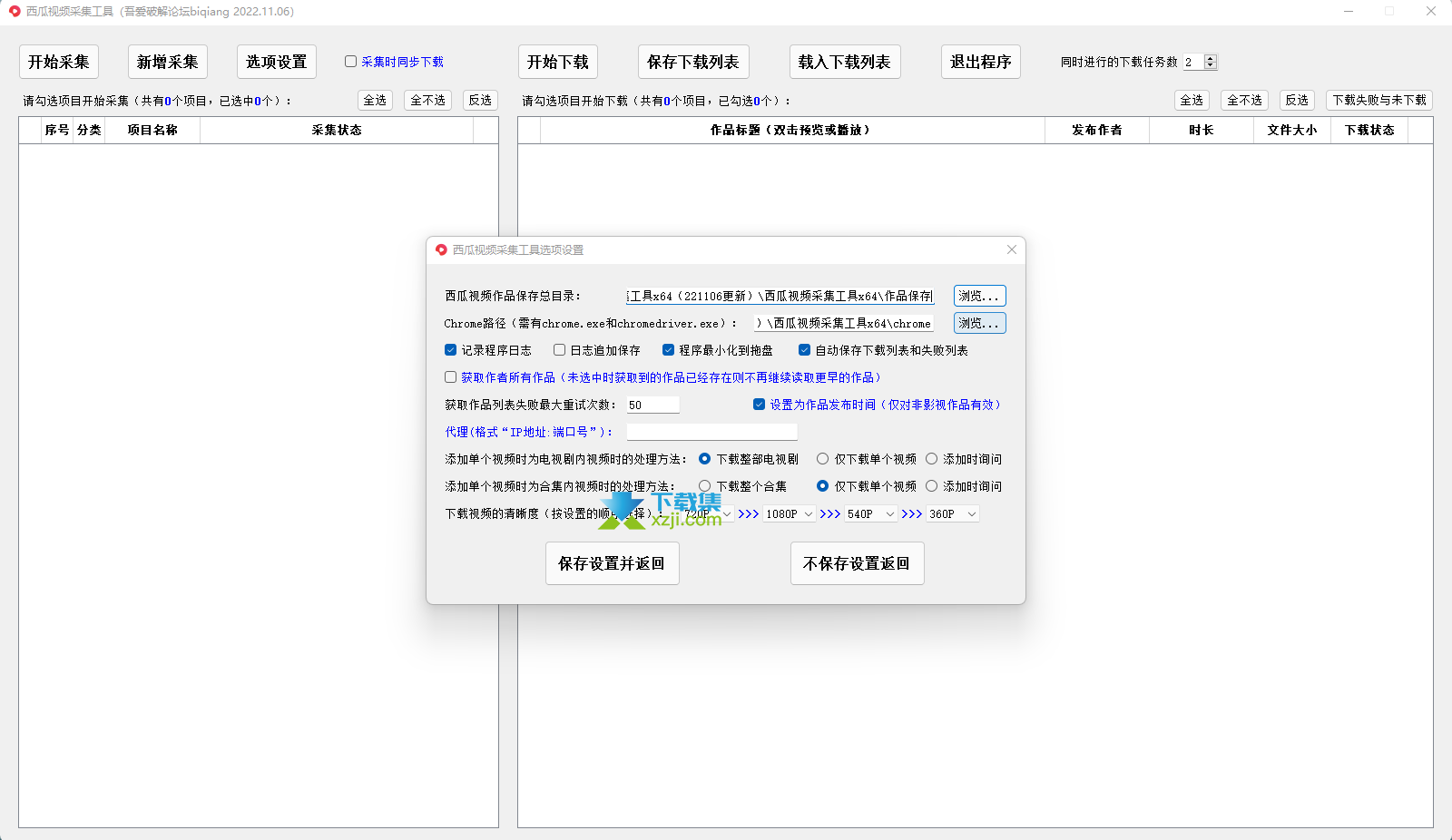Screen dimensions: 1452x840
Task: Click 反选 above the collection list
Action: pyautogui.click(x=481, y=100)
